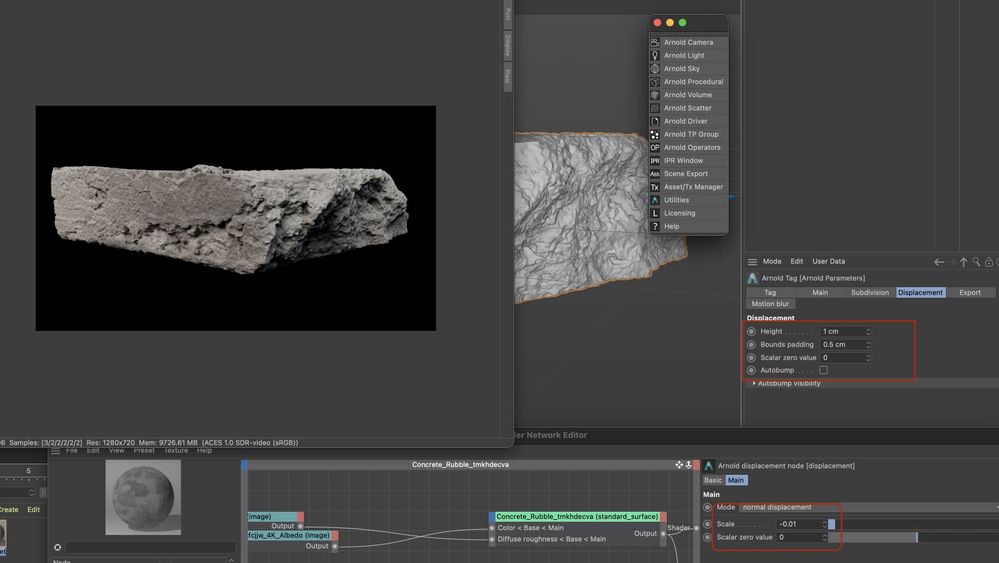
Task: Open the material editor hamburger menu
Action: (x=56, y=451)
